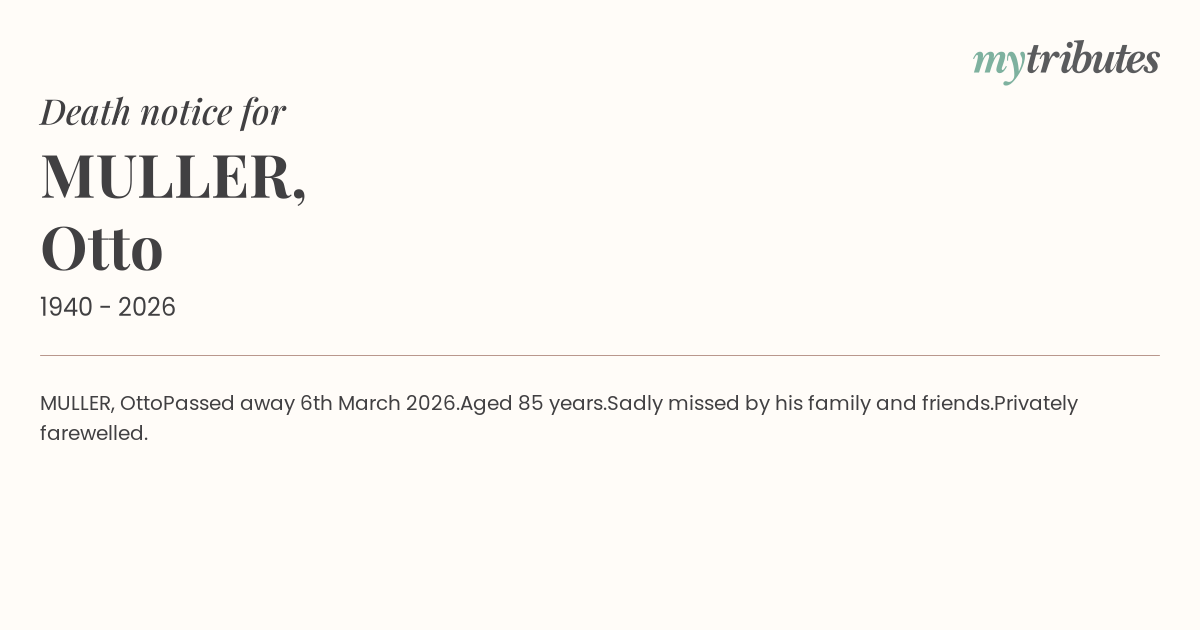Click the year range 1940 - 2026
This screenshot has width=1200, height=630.
[x=108, y=308]
